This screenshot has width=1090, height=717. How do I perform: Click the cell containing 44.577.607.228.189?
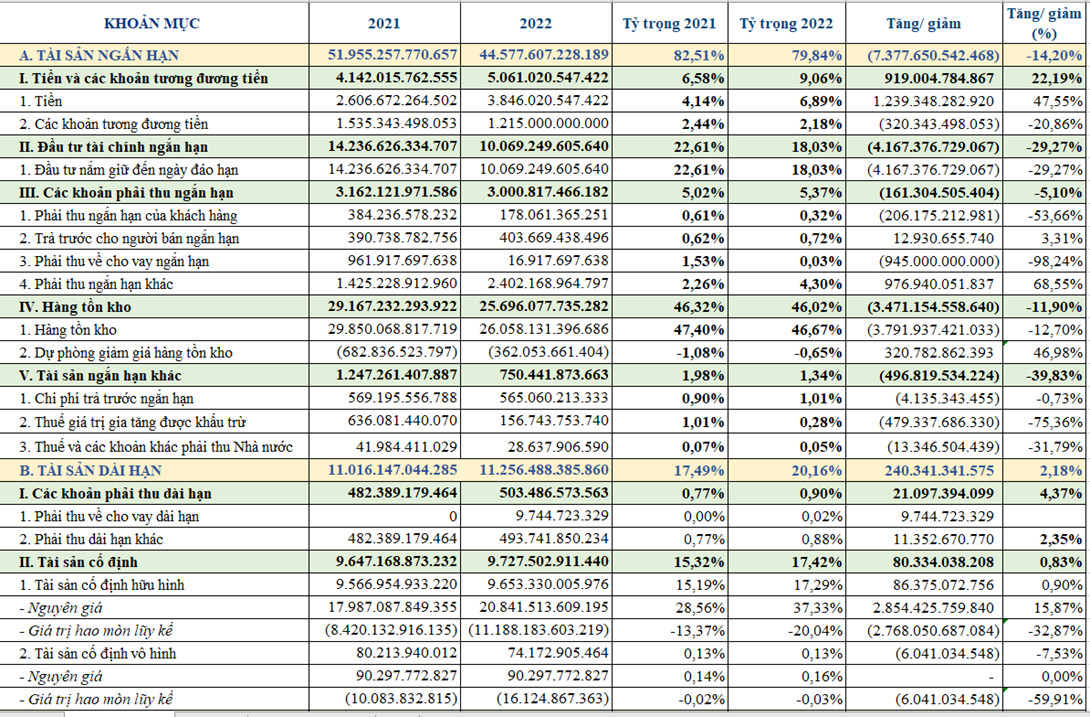pyautogui.click(x=536, y=56)
